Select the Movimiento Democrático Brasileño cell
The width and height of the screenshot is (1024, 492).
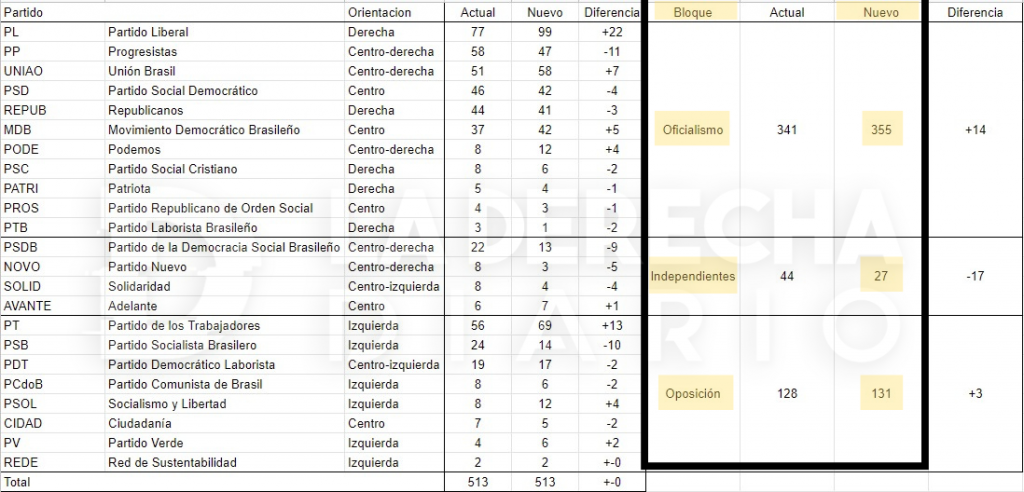tap(204, 130)
